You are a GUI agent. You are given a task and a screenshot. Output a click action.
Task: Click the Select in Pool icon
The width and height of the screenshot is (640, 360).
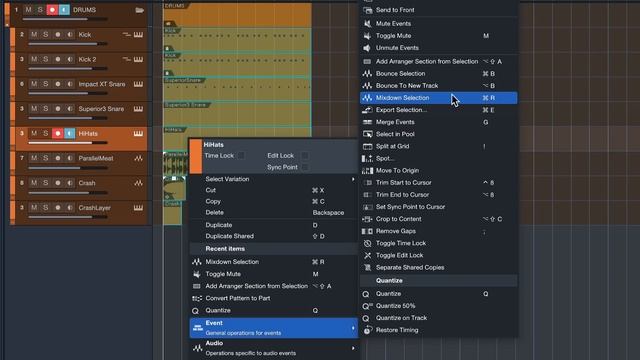click(367, 134)
